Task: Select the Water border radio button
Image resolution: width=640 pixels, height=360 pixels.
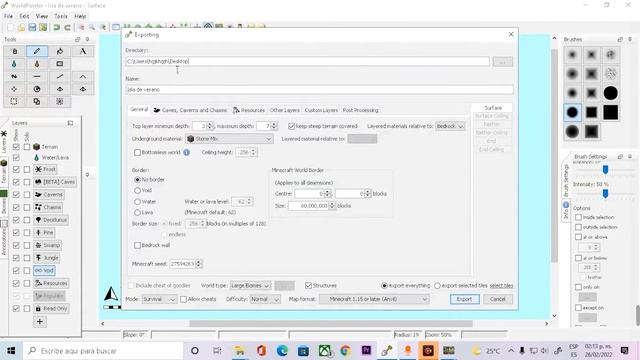Action: [138, 202]
